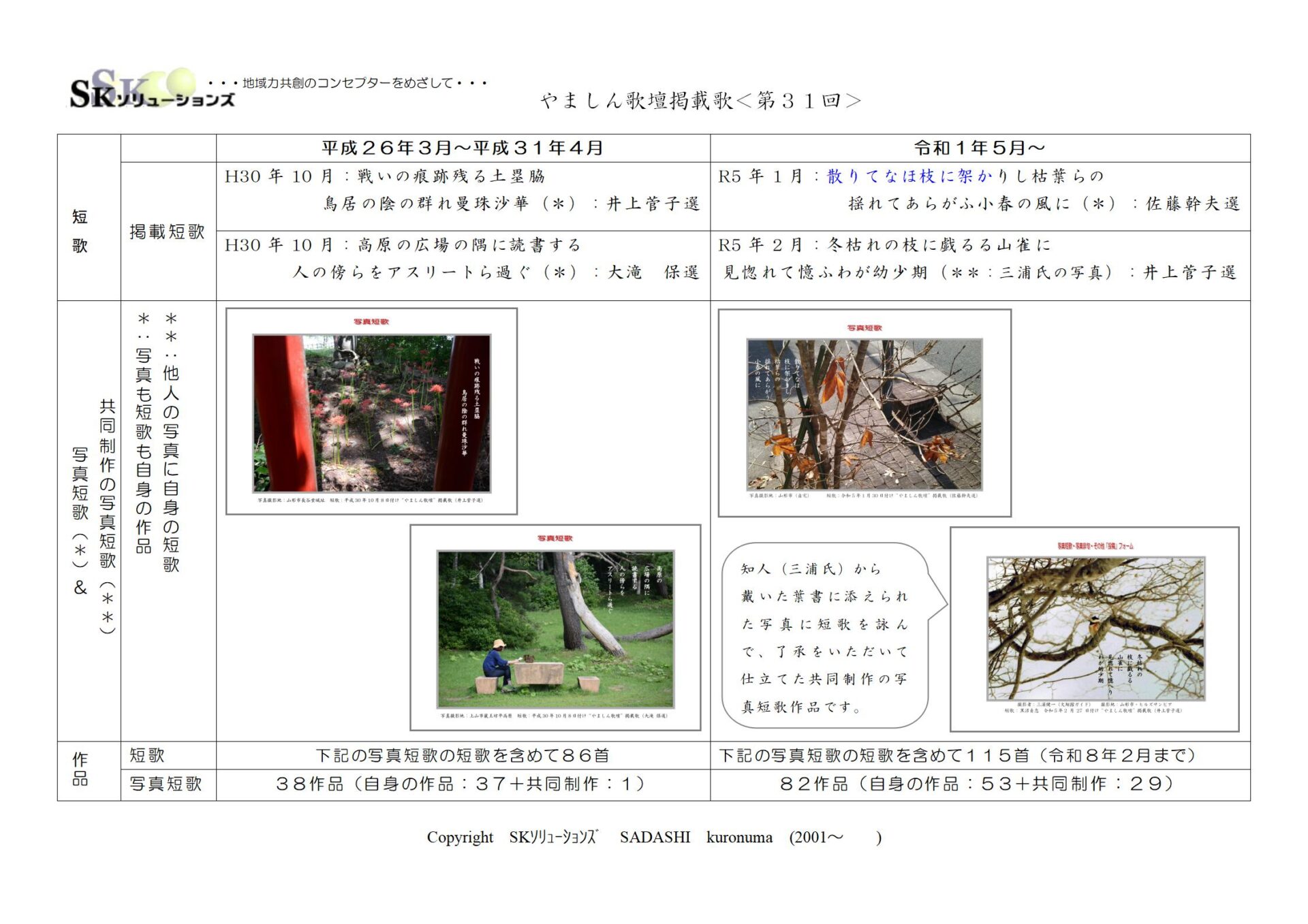Click the 82作品 photo tanka count cell
The width and height of the screenshot is (1308, 924).
978,784
